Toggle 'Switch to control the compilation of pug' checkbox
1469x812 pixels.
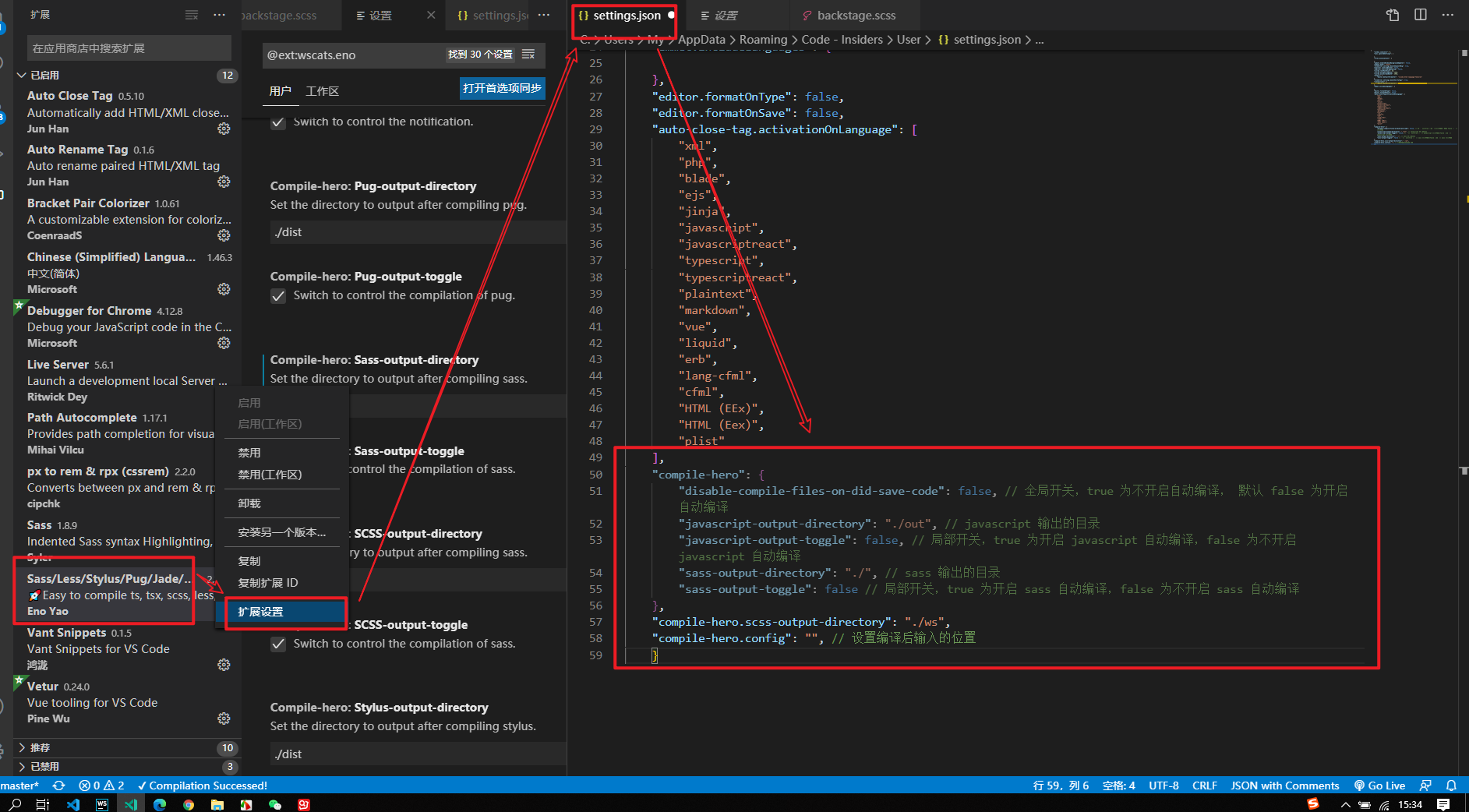click(278, 295)
